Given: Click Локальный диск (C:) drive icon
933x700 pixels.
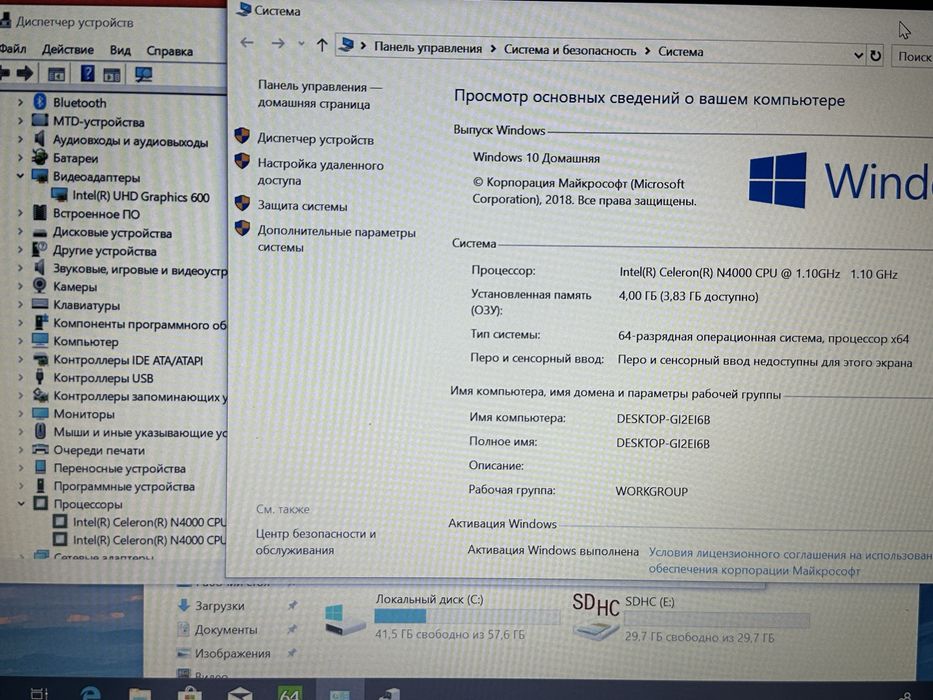Looking at the screenshot, I should click(345, 620).
